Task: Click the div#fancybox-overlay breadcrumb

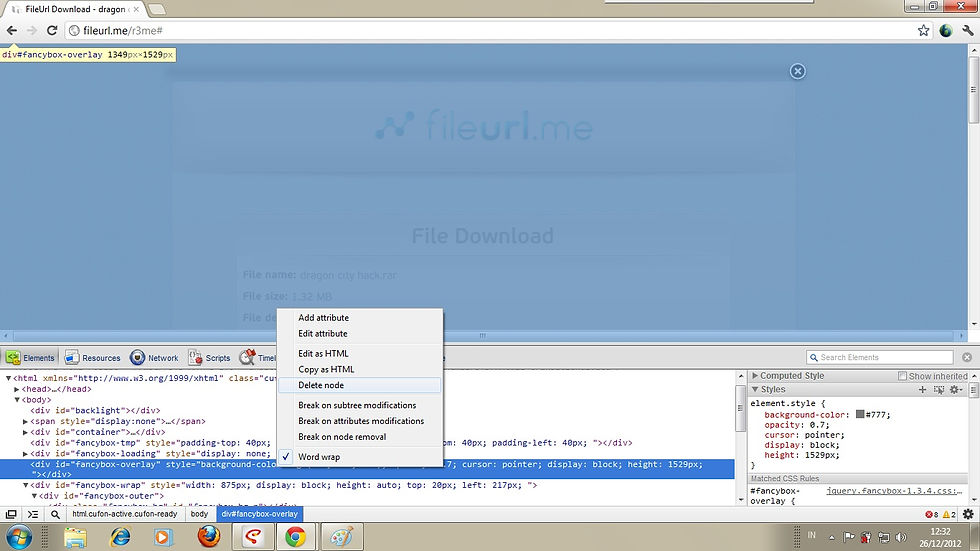Action: pos(259,514)
